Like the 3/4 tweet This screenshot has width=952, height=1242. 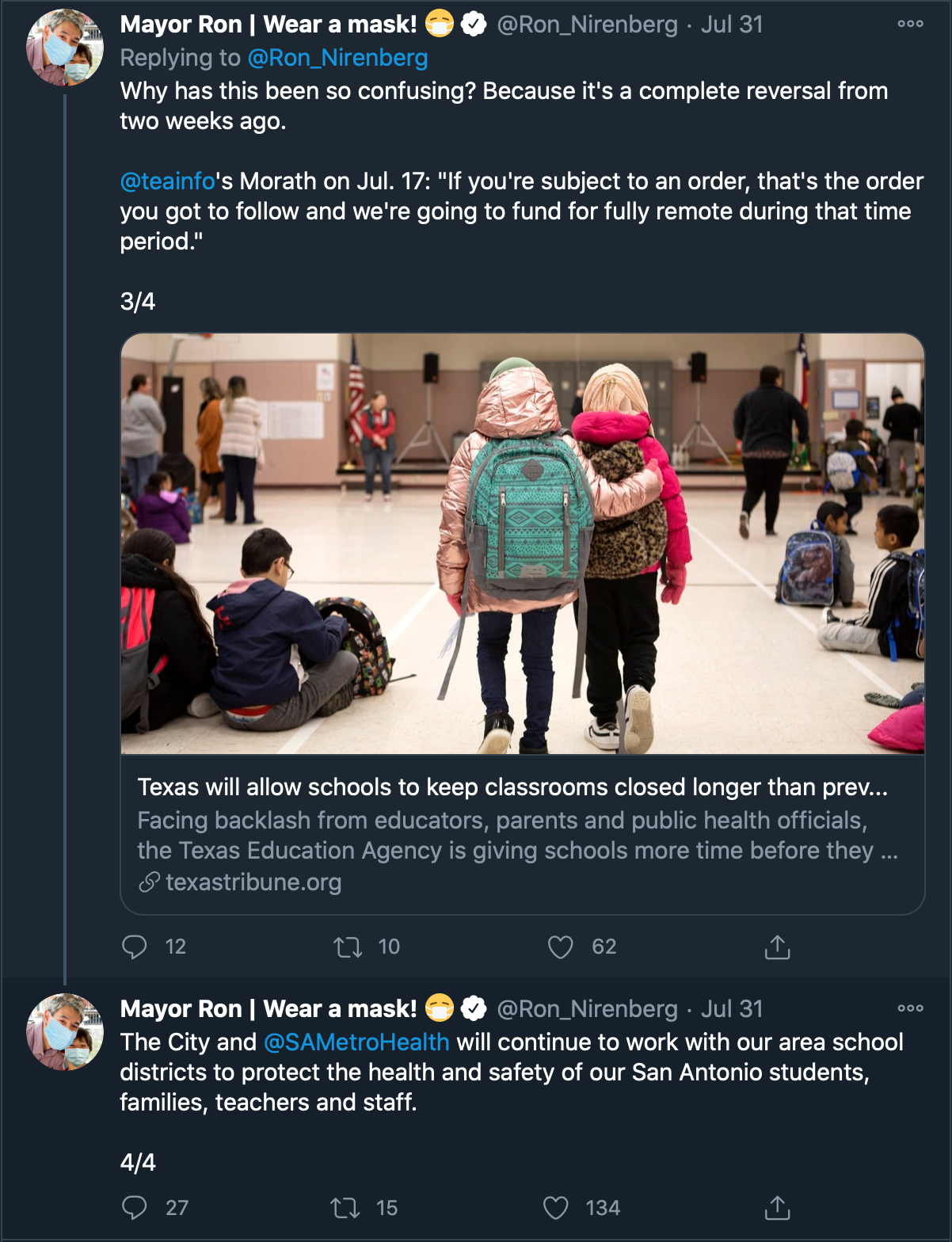pos(561,947)
